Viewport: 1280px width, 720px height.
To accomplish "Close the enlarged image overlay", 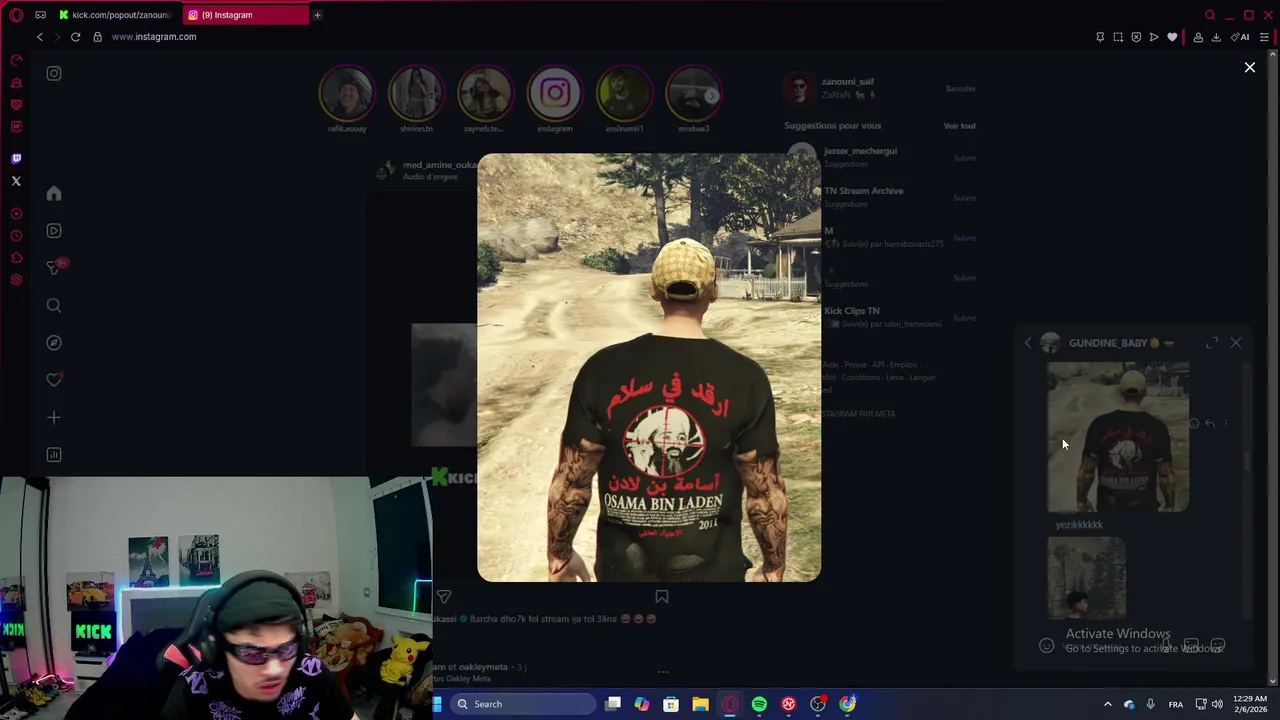I will 1249,67.
